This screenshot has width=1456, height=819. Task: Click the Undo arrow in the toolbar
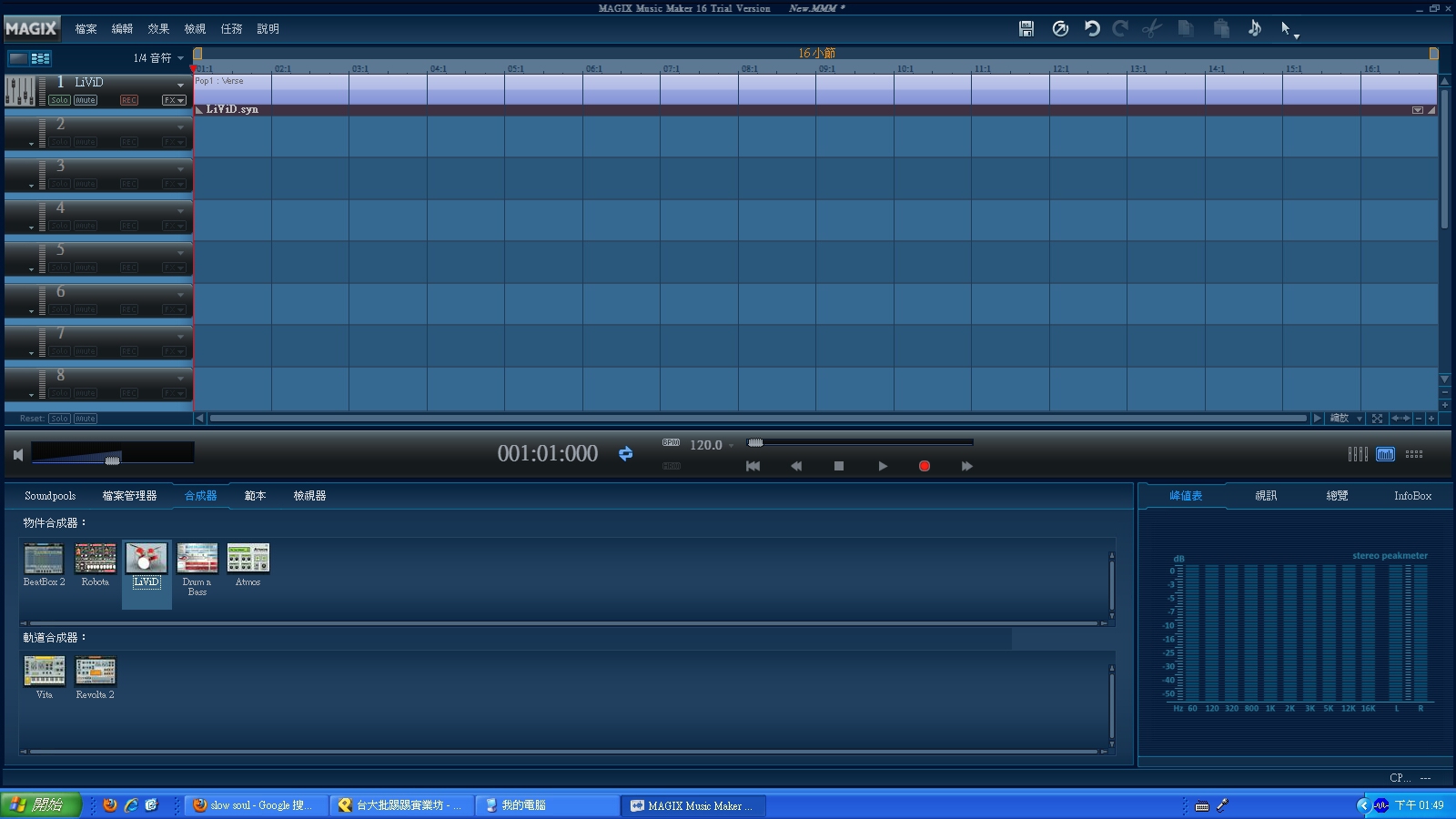tap(1092, 29)
